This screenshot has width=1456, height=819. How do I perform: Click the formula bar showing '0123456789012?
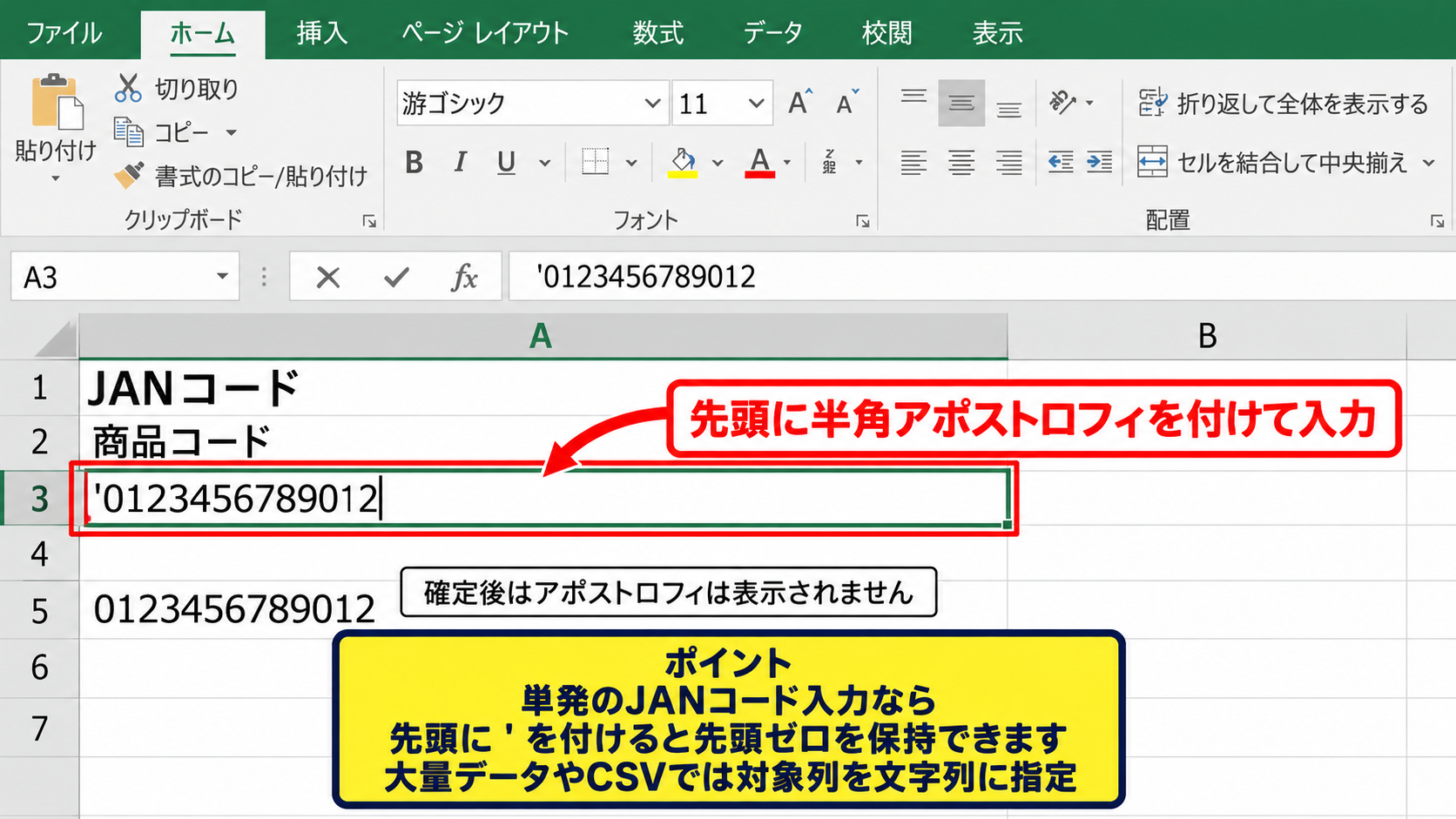[982, 277]
